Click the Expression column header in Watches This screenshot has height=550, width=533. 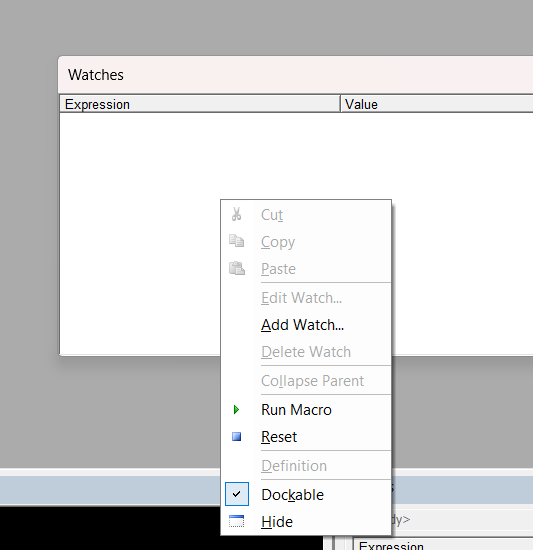[x=200, y=104]
